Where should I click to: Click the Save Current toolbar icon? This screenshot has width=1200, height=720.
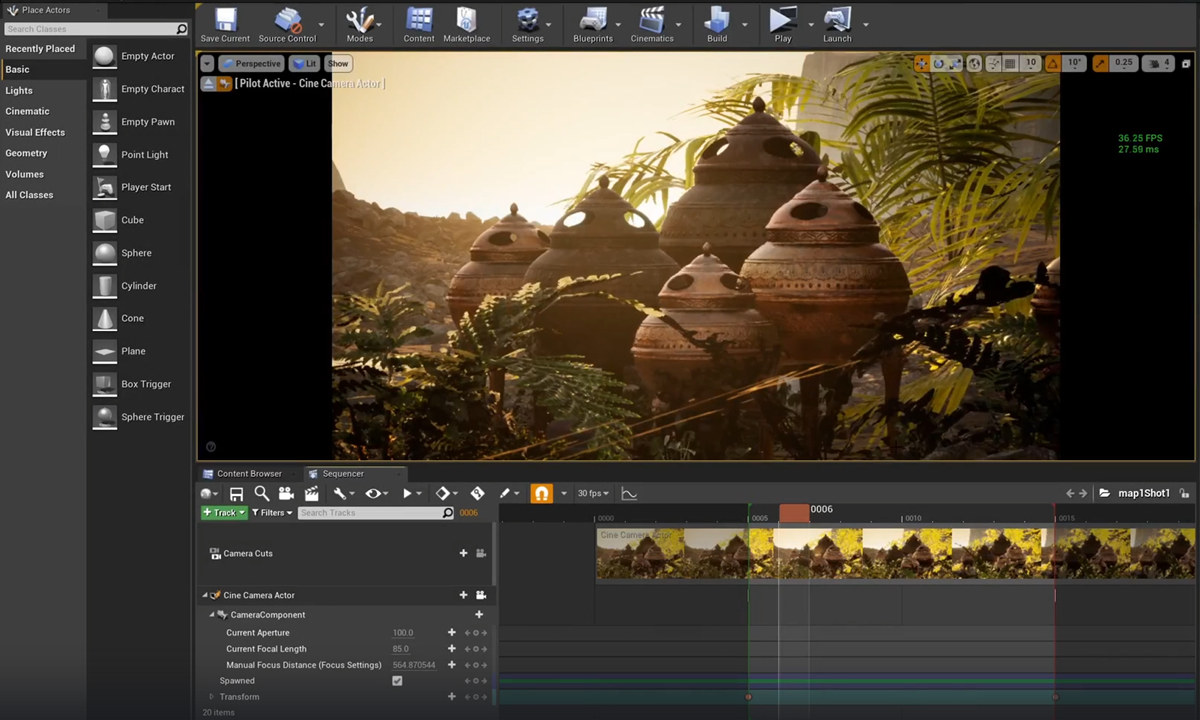click(x=225, y=24)
